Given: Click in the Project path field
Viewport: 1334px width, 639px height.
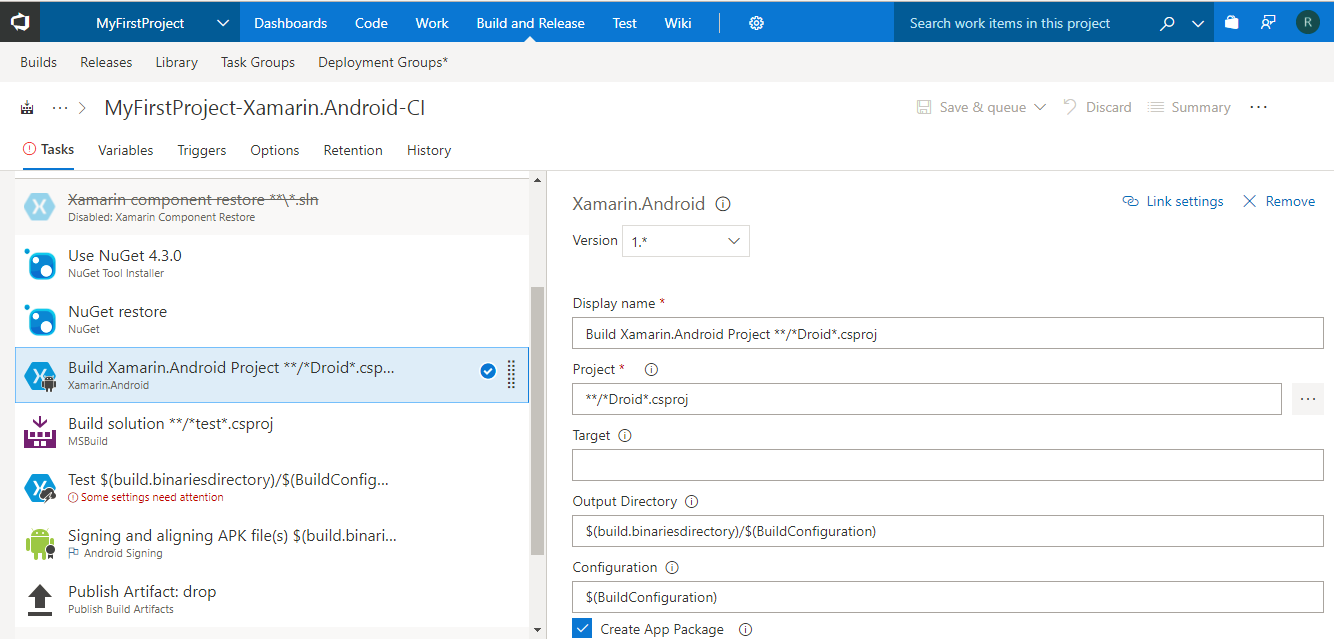Looking at the screenshot, I should pos(927,399).
